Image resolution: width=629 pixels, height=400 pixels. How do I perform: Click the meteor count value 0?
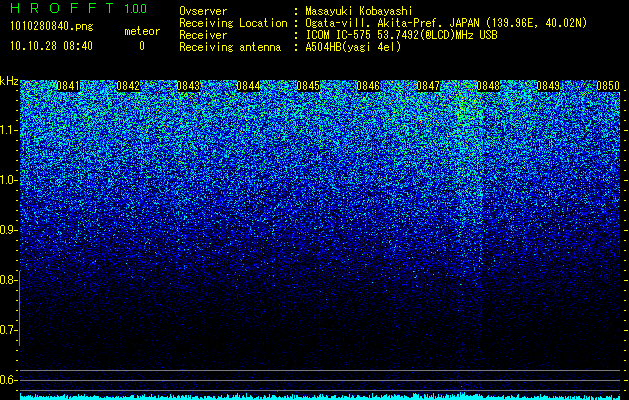pyautogui.click(x=142, y=46)
